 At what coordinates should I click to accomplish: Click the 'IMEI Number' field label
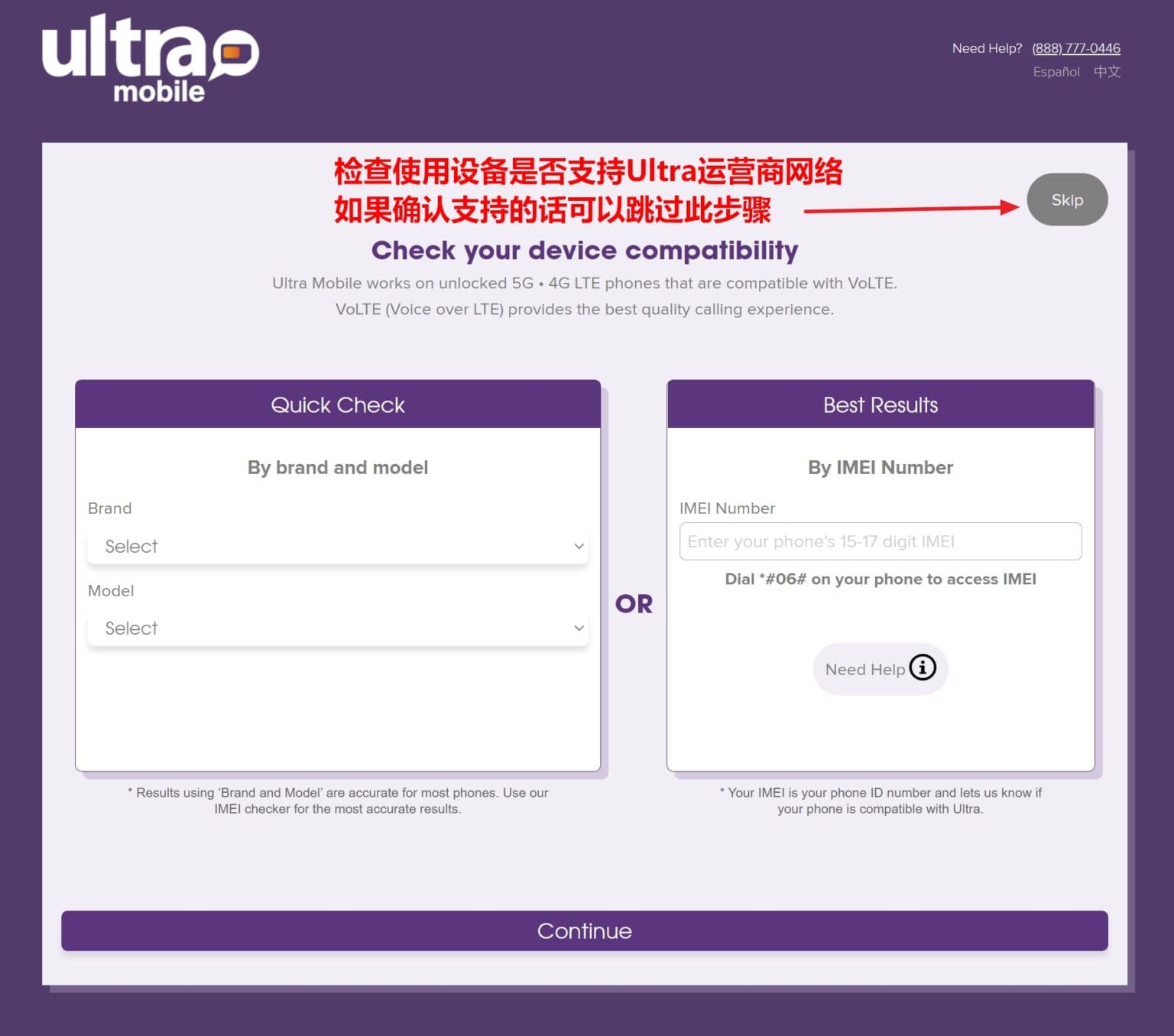727,508
